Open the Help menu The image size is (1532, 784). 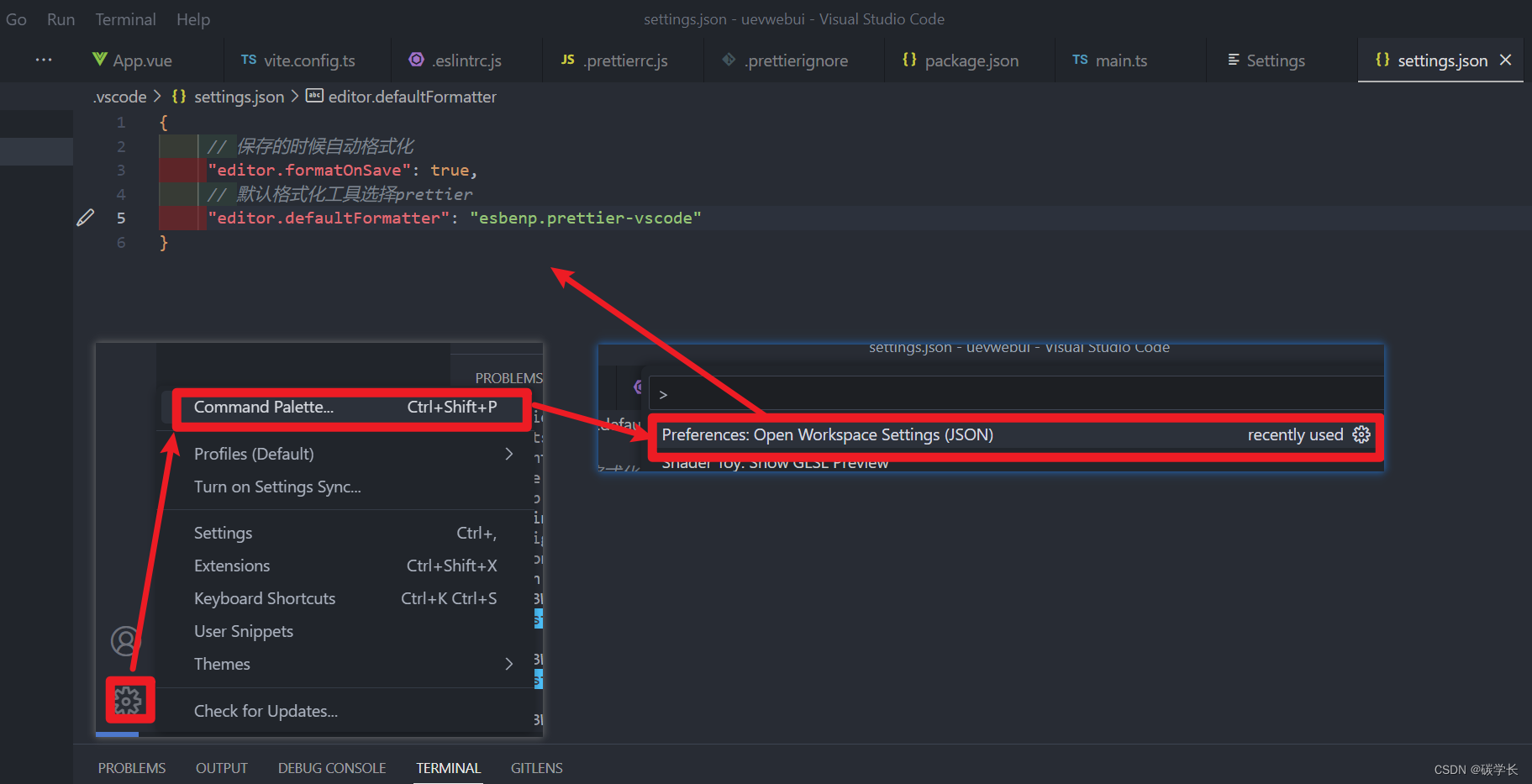point(193,19)
